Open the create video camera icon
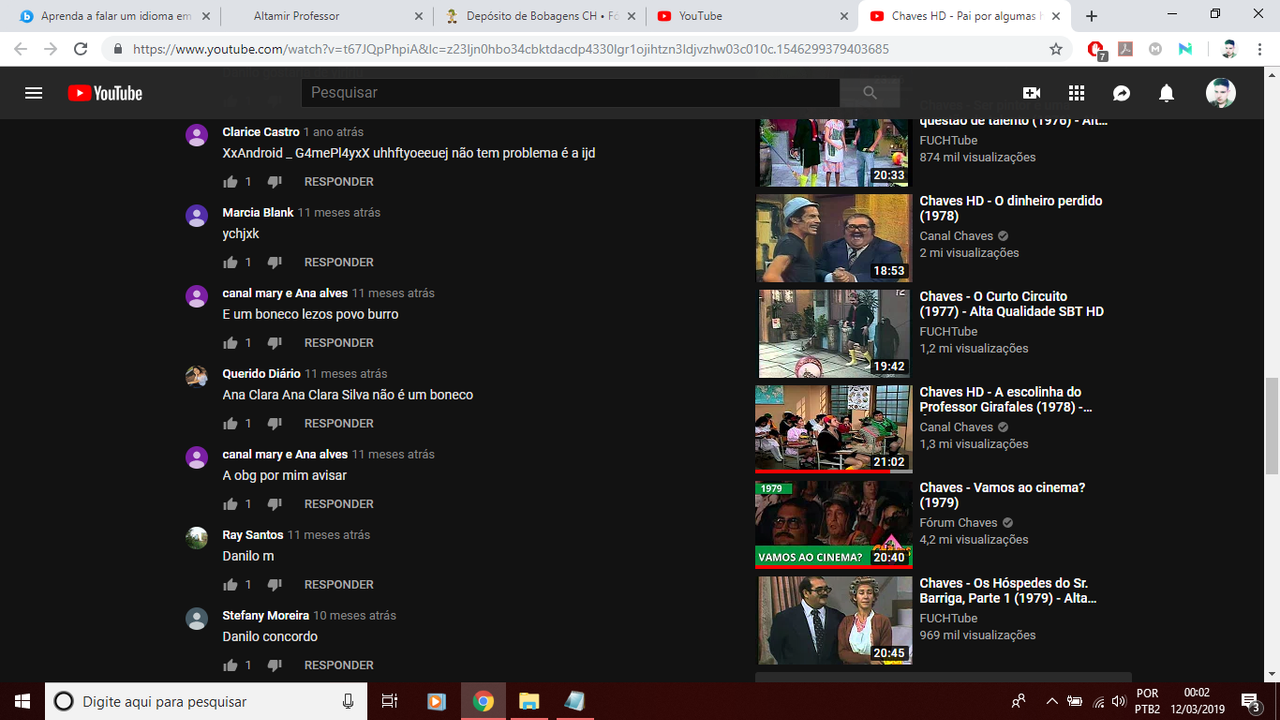Viewport: 1280px width, 720px height. point(1031,93)
